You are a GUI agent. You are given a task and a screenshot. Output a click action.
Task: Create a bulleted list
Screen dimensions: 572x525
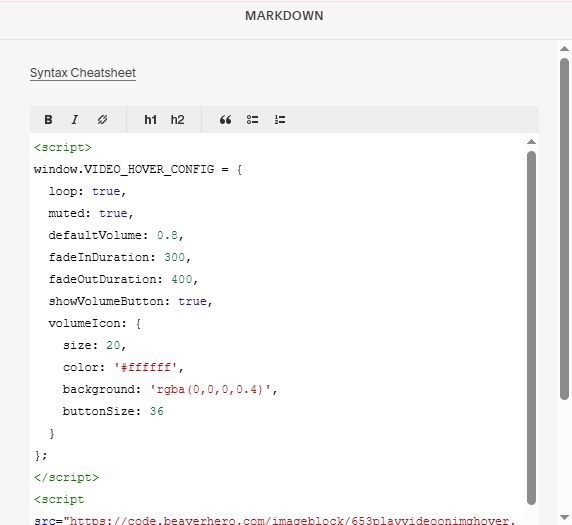pyautogui.click(x=252, y=120)
